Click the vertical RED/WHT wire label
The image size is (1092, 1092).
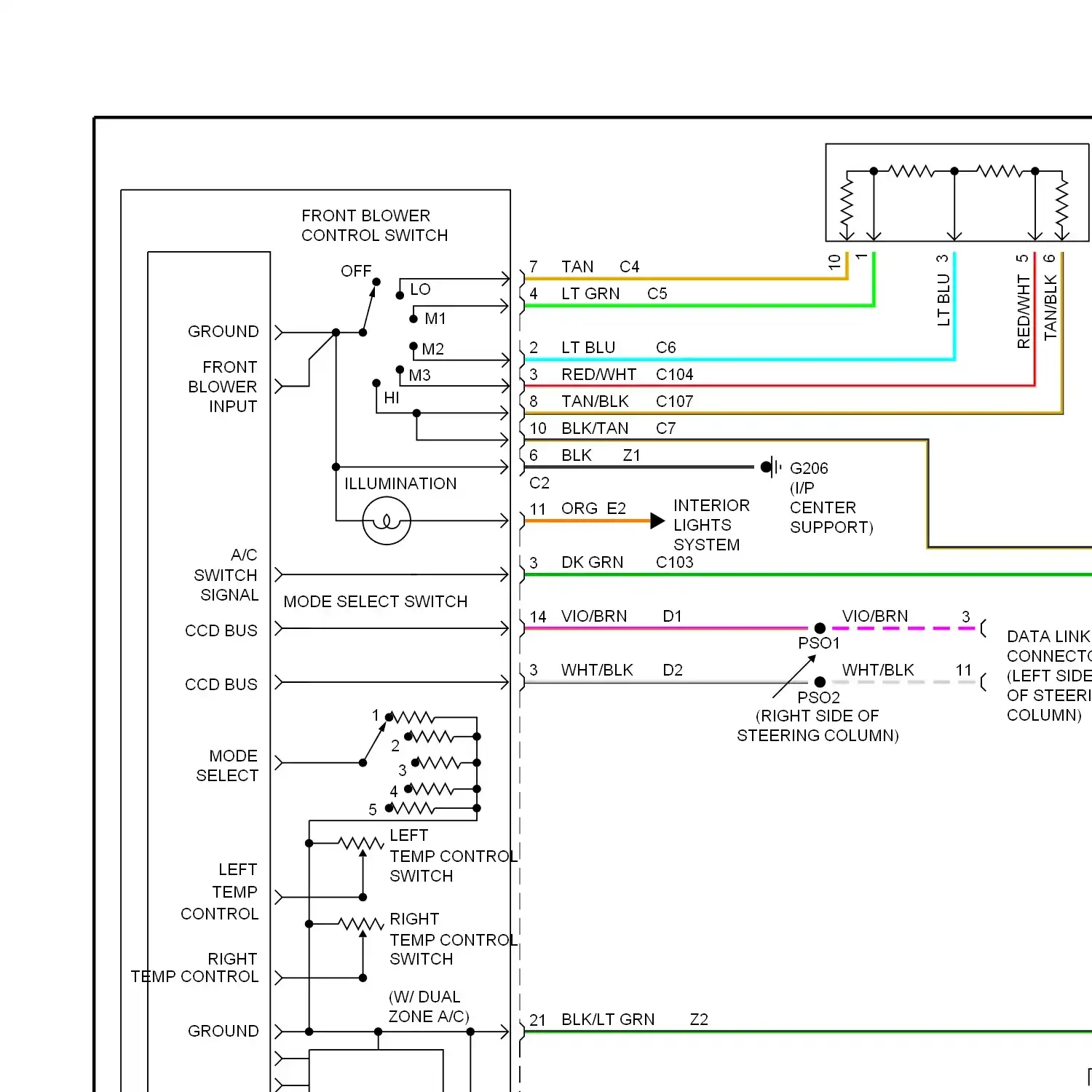(1024, 312)
